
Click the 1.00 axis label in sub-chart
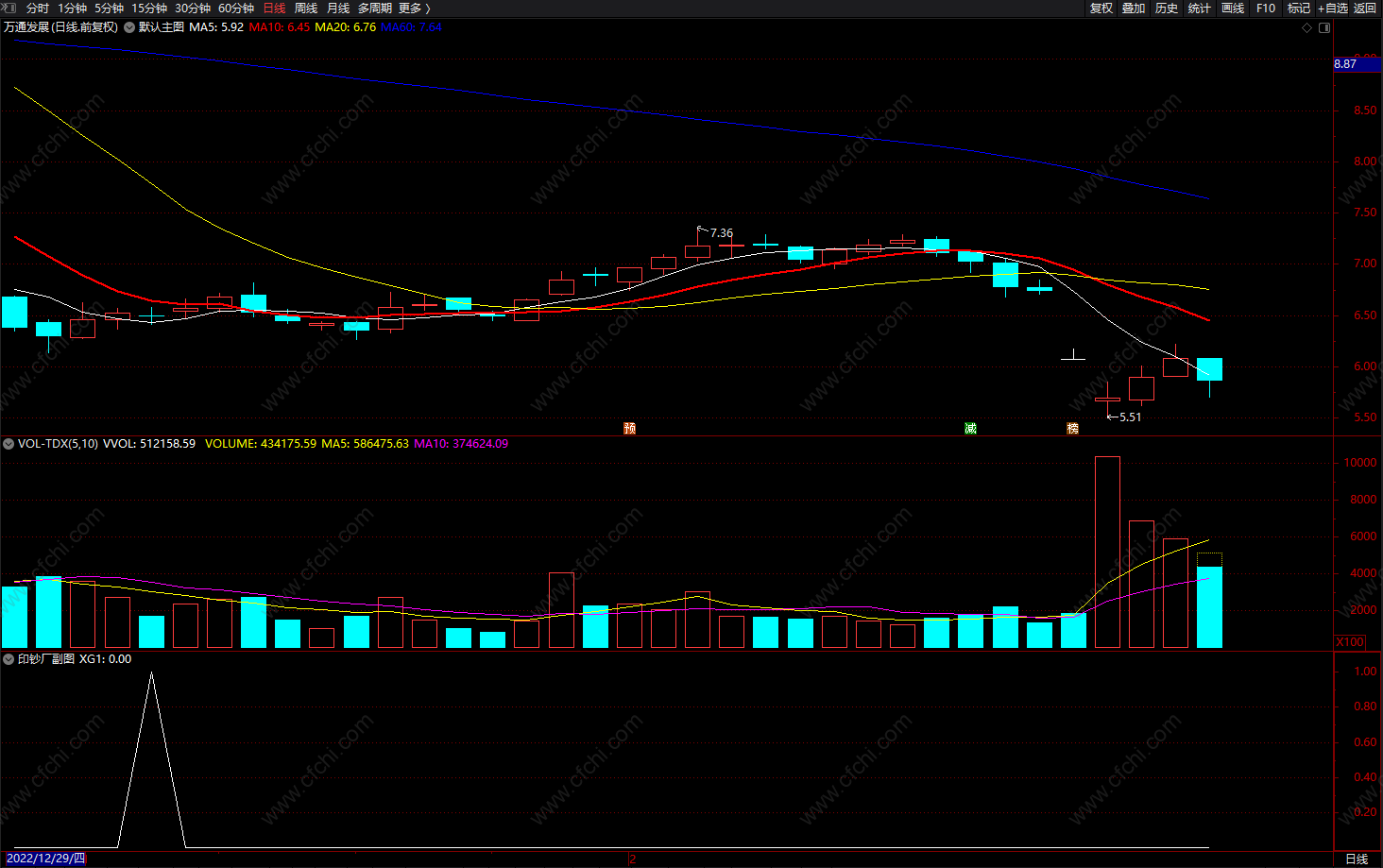[1365, 672]
